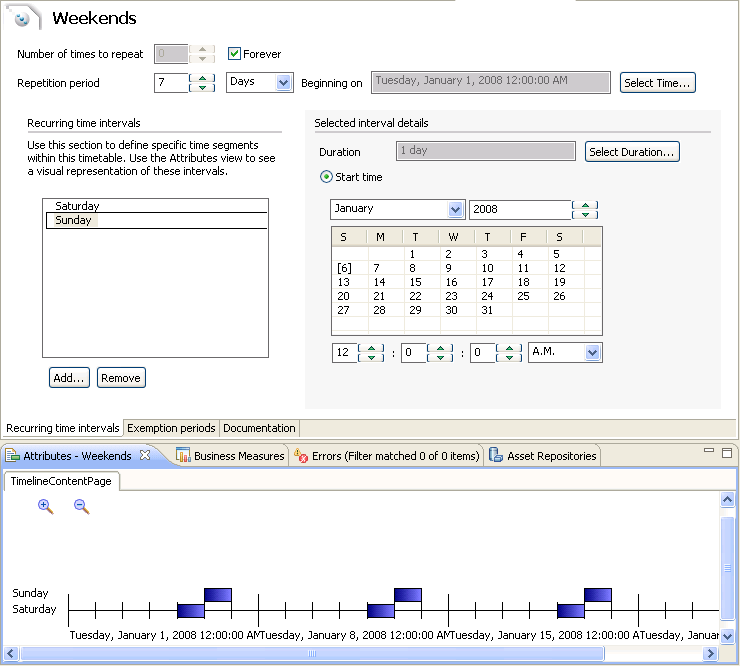Increase the repetition period value

coord(202,78)
